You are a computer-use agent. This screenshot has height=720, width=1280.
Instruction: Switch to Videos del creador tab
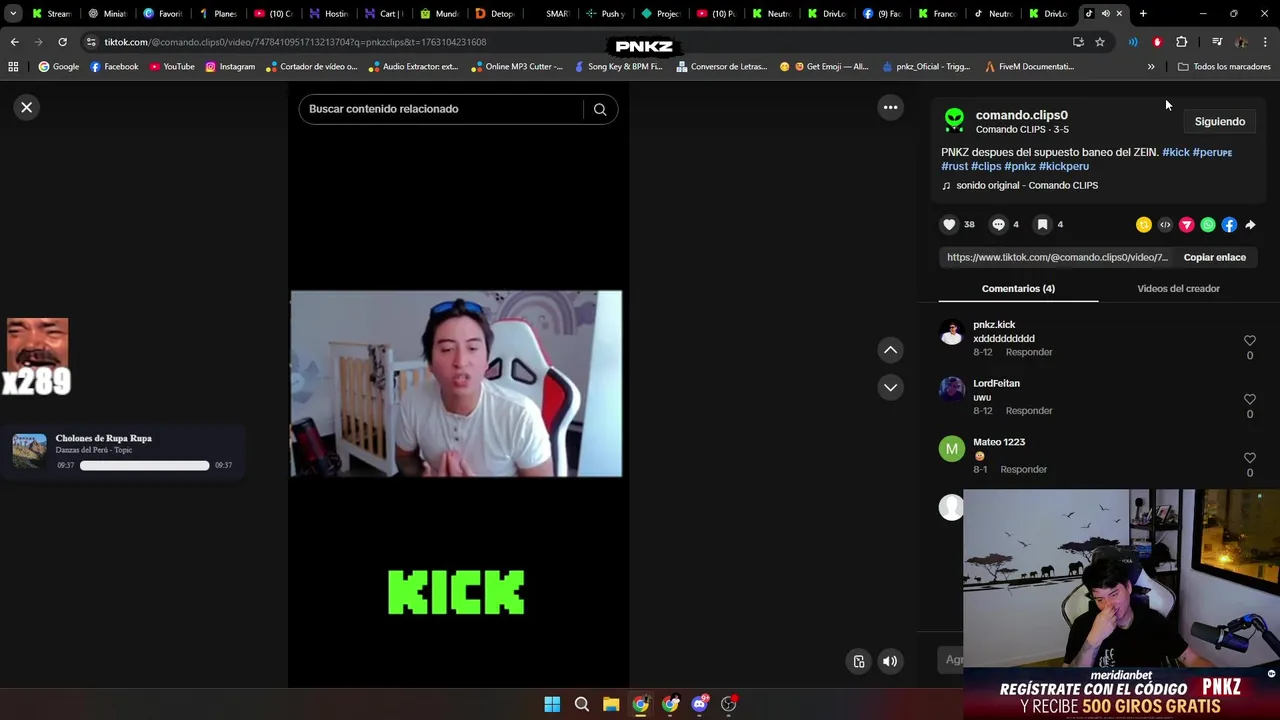point(1178,288)
